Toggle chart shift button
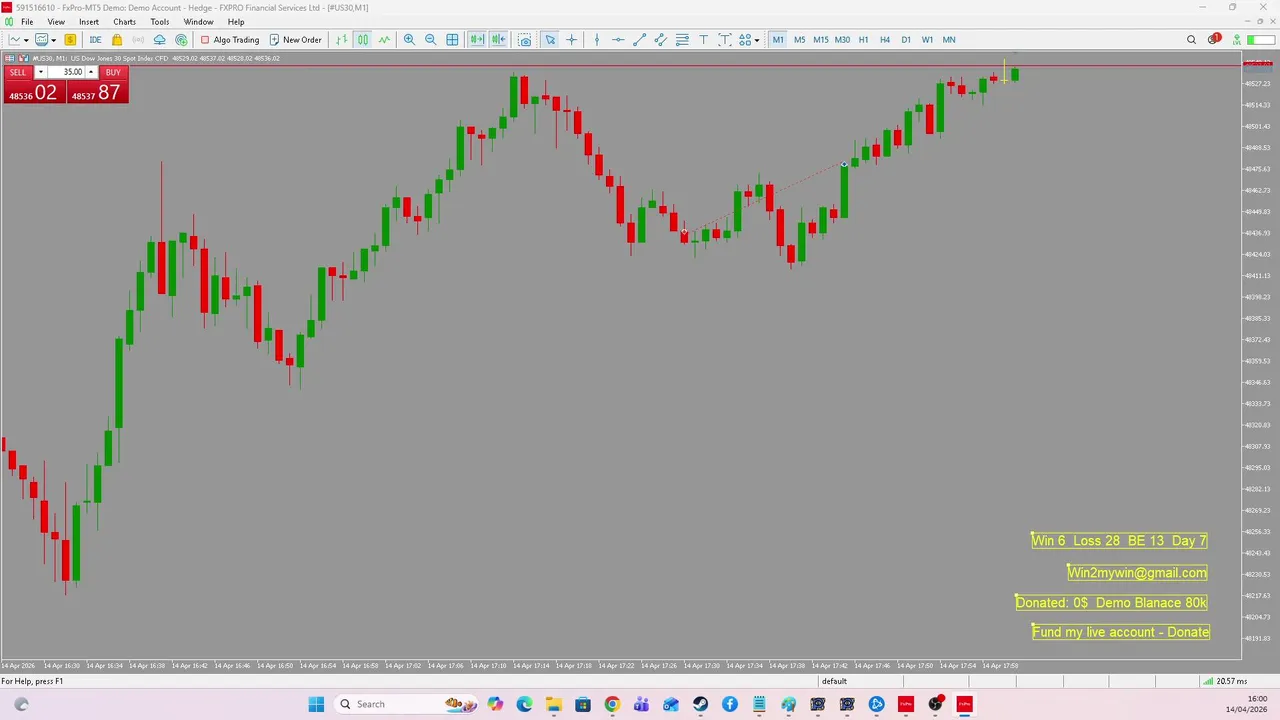This screenshot has height=720, width=1280. pyautogui.click(x=498, y=40)
